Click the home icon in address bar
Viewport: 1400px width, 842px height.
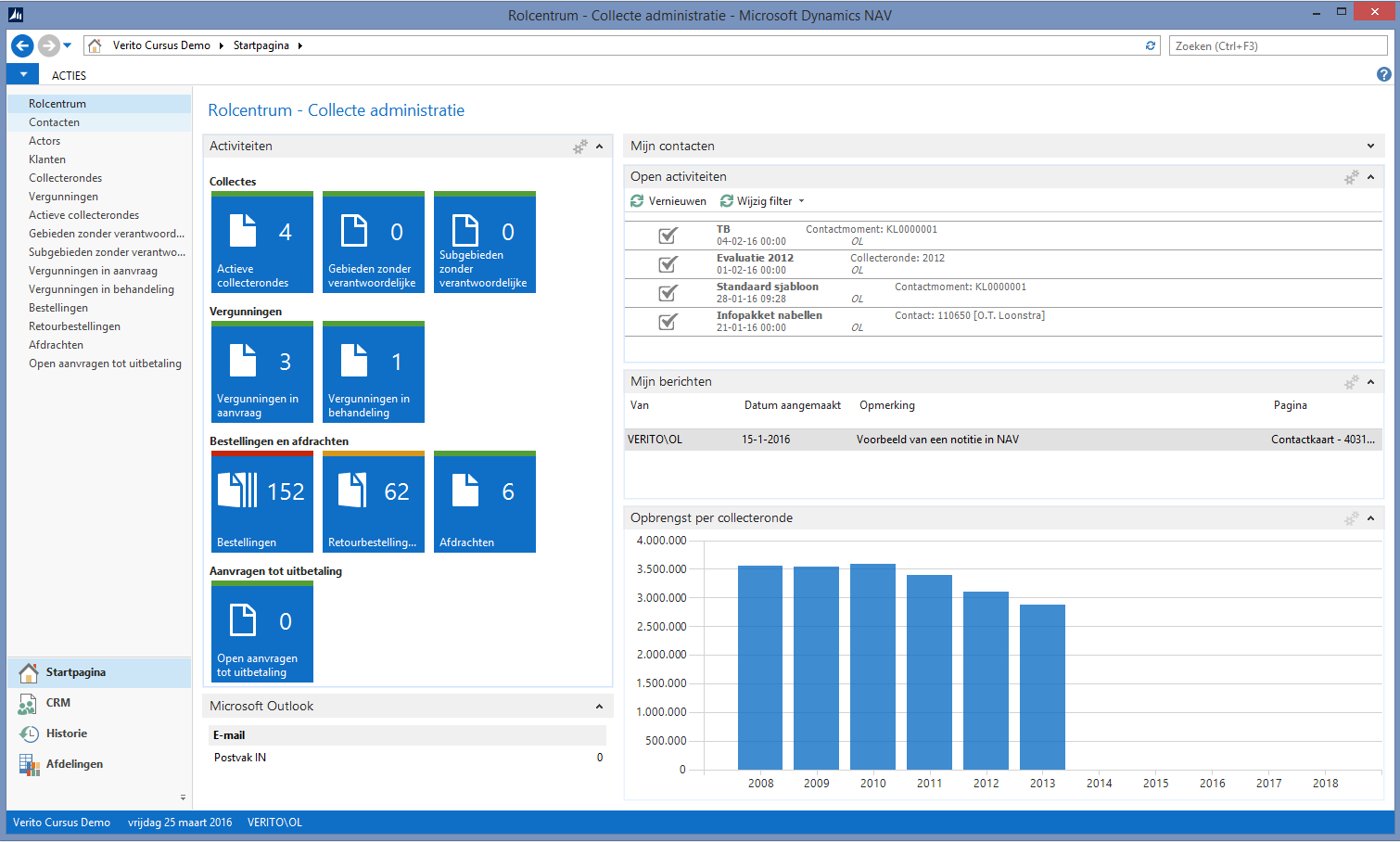tap(95, 45)
